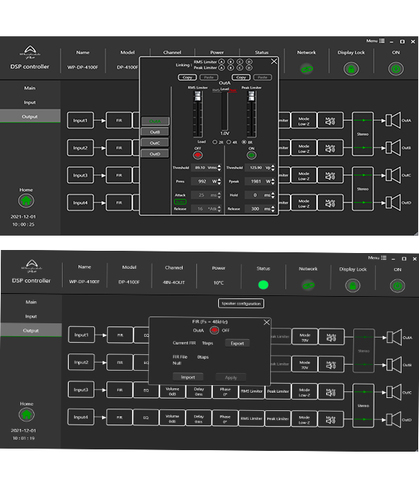Toggle the Display Lock icon in upper window
419x500 pixels.
coord(351,69)
